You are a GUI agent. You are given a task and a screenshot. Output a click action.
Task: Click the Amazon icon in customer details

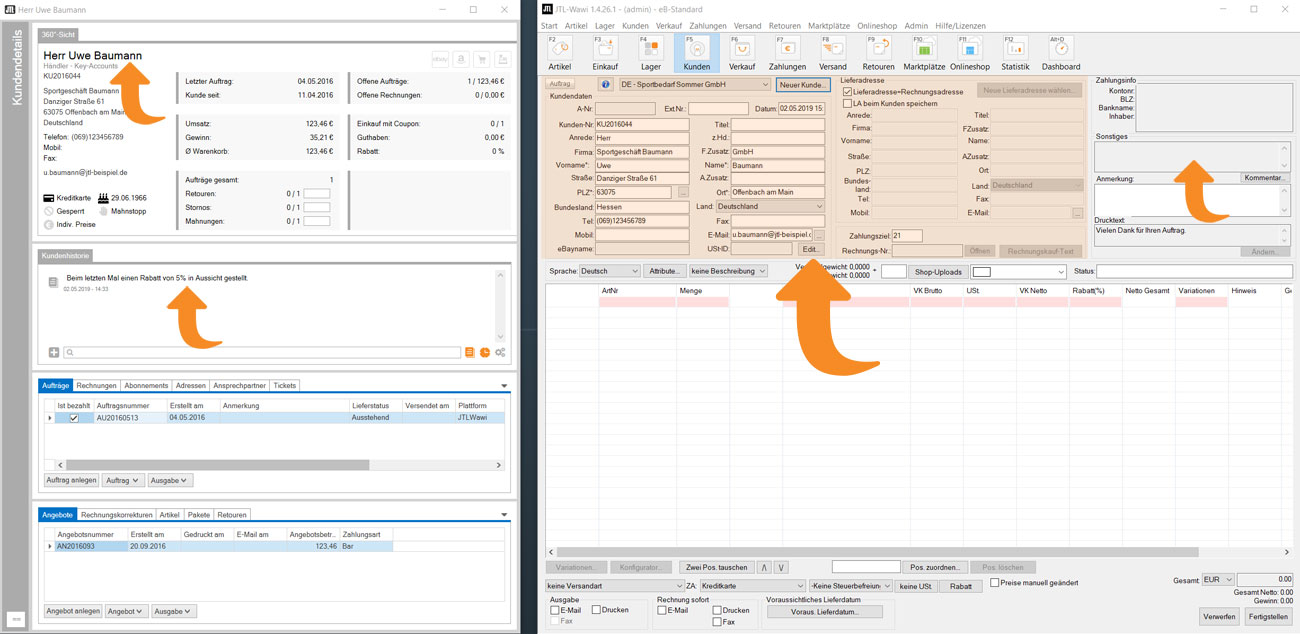[461, 59]
